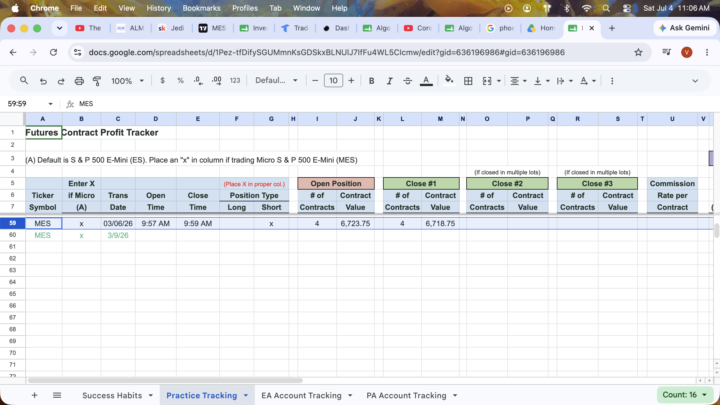Activate the paint format tool

click(x=97, y=81)
